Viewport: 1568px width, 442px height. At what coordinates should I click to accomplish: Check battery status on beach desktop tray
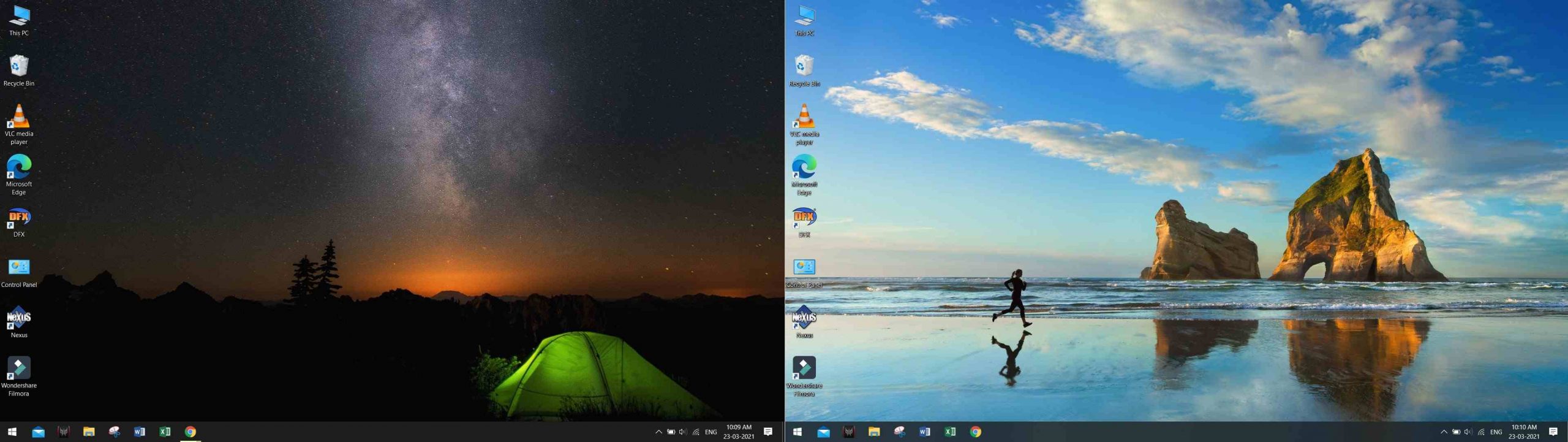click(x=1456, y=432)
